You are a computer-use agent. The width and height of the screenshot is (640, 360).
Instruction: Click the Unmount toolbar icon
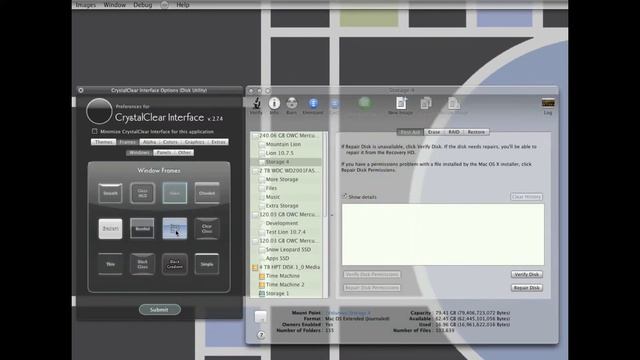pos(313,103)
